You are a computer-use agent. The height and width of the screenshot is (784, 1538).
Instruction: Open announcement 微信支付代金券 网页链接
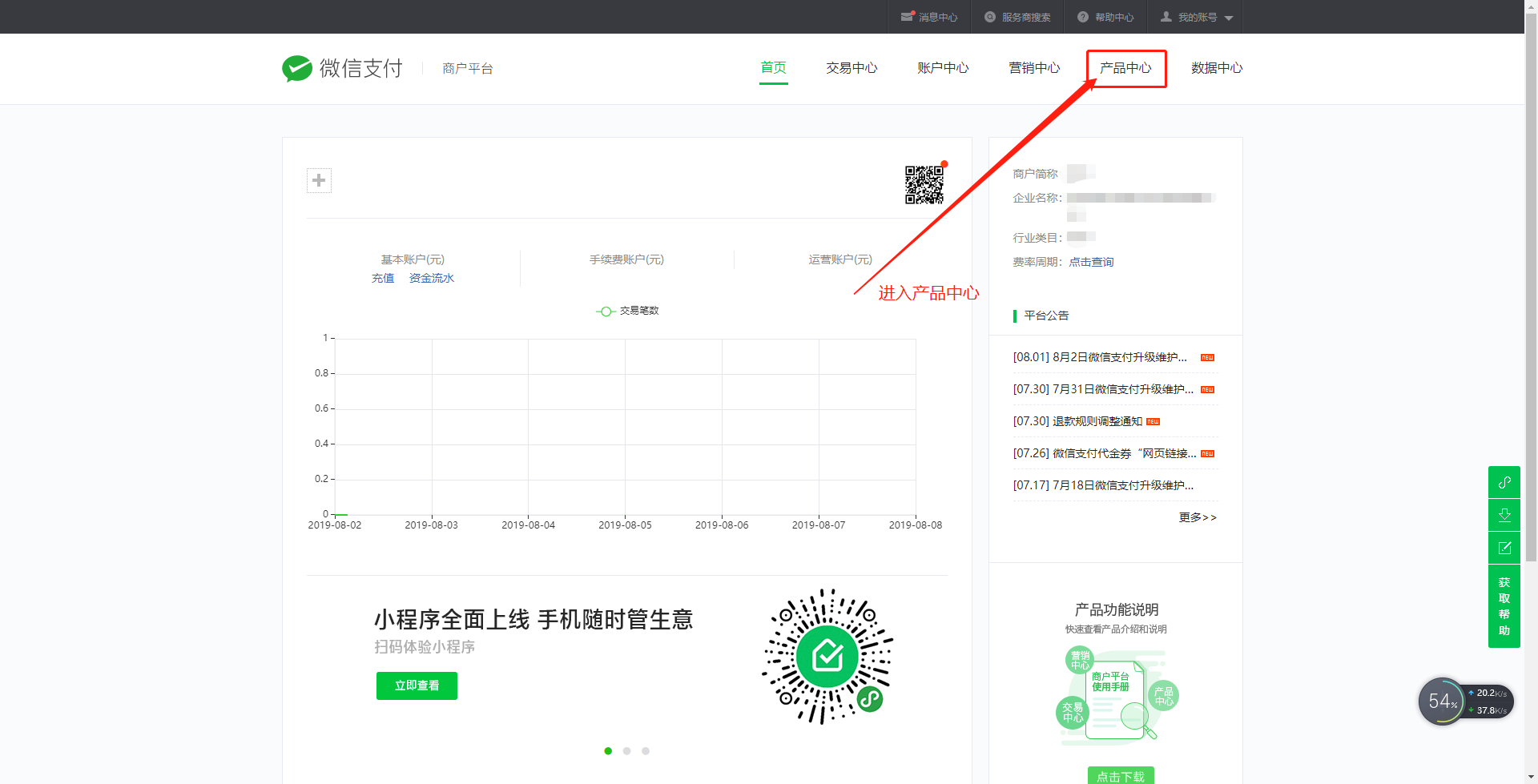point(1105,453)
